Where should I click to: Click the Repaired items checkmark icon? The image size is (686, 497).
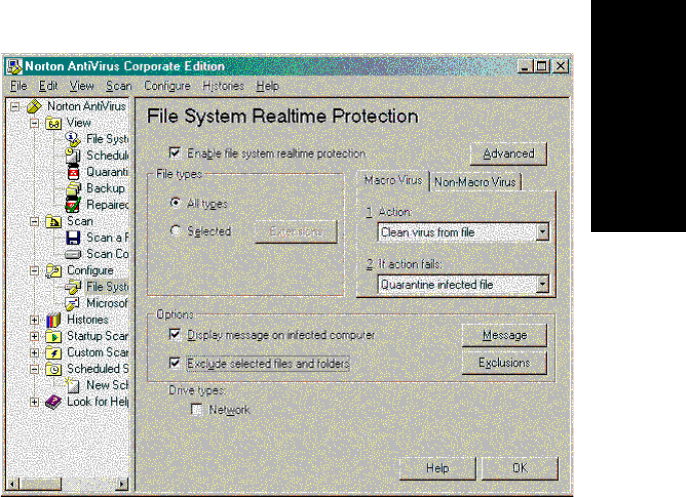tap(73, 205)
